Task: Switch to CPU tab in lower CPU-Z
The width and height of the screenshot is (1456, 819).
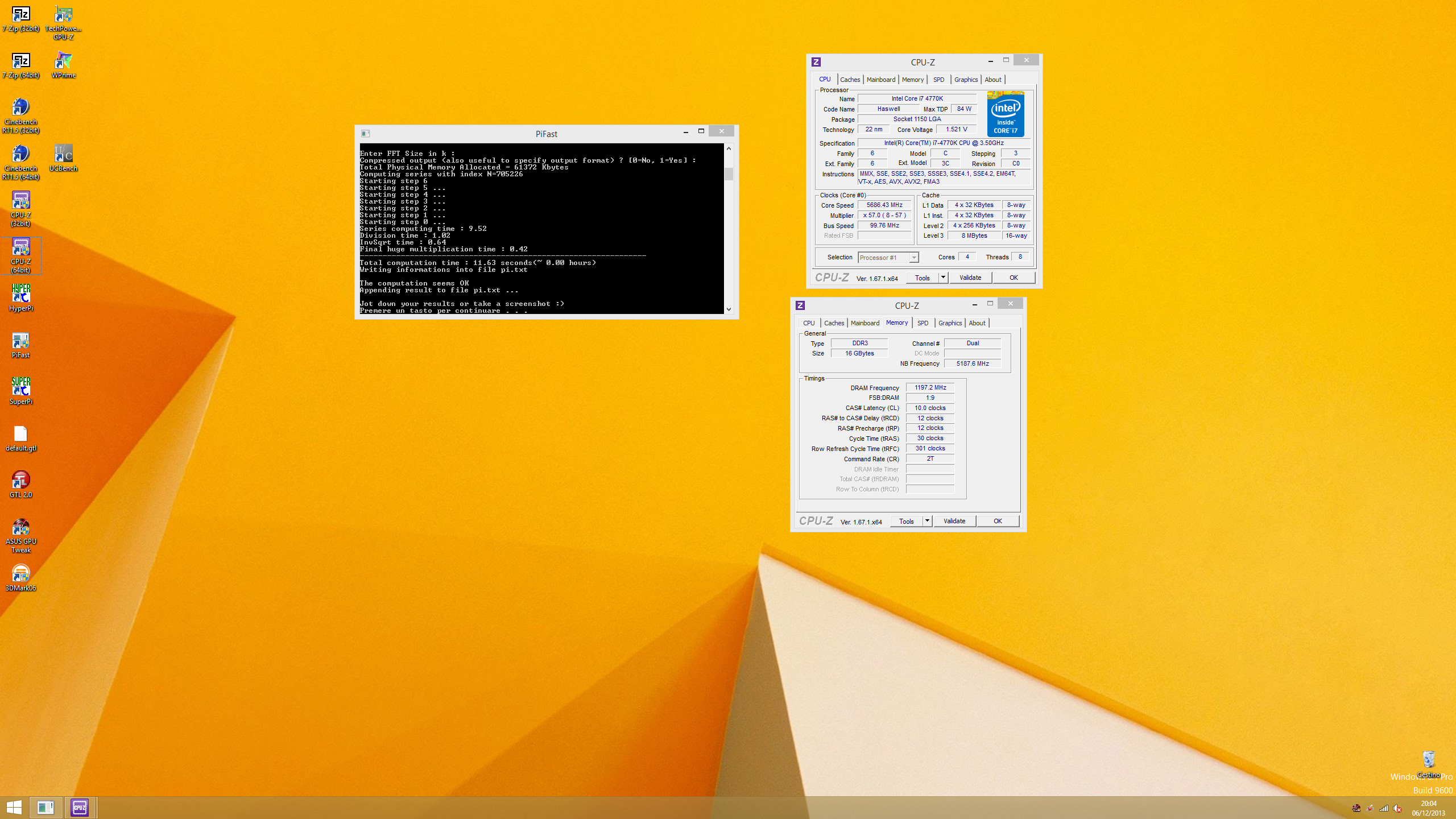Action: click(x=809, y=323)
